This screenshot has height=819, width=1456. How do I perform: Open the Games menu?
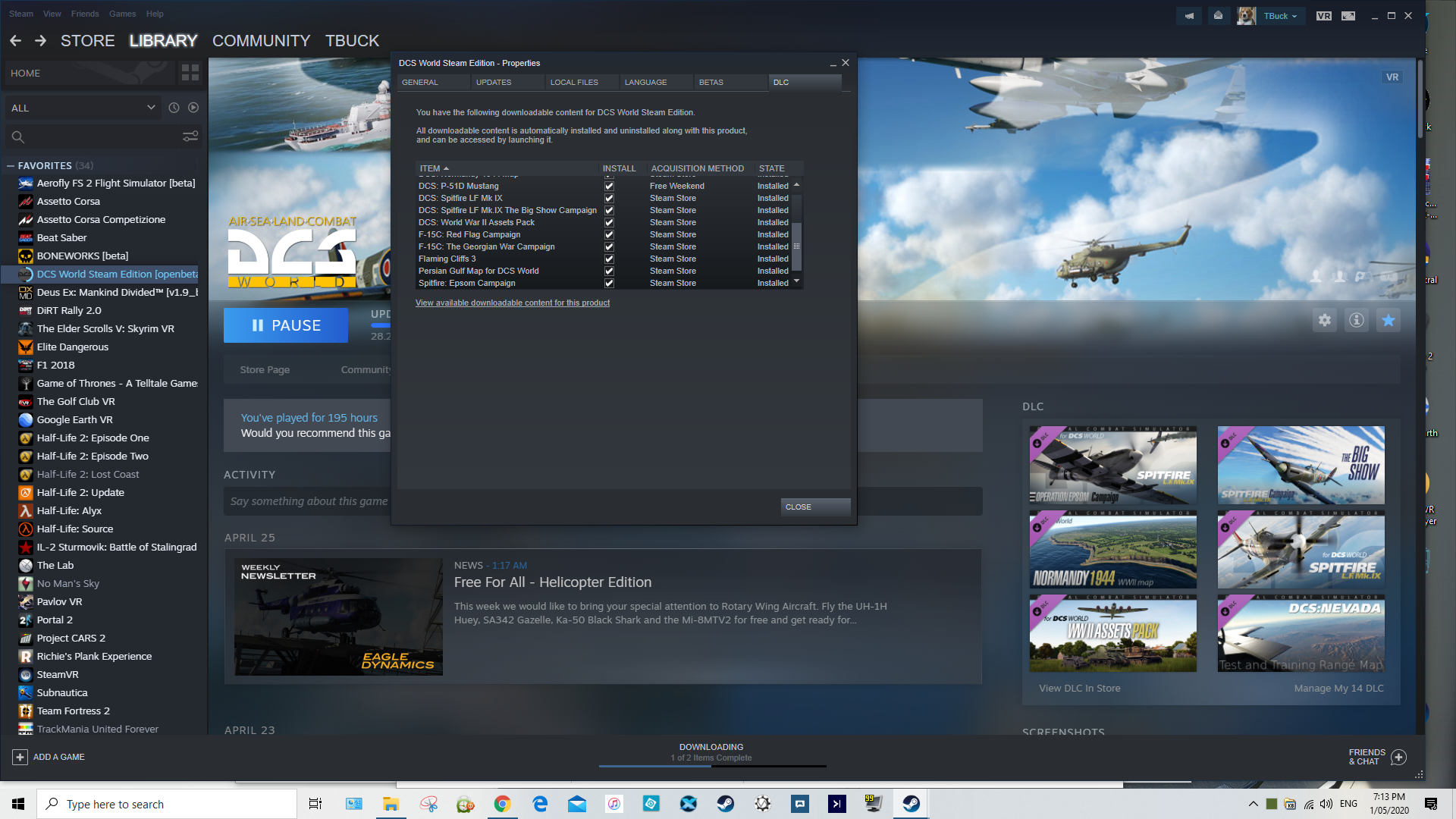pos(122,14)
